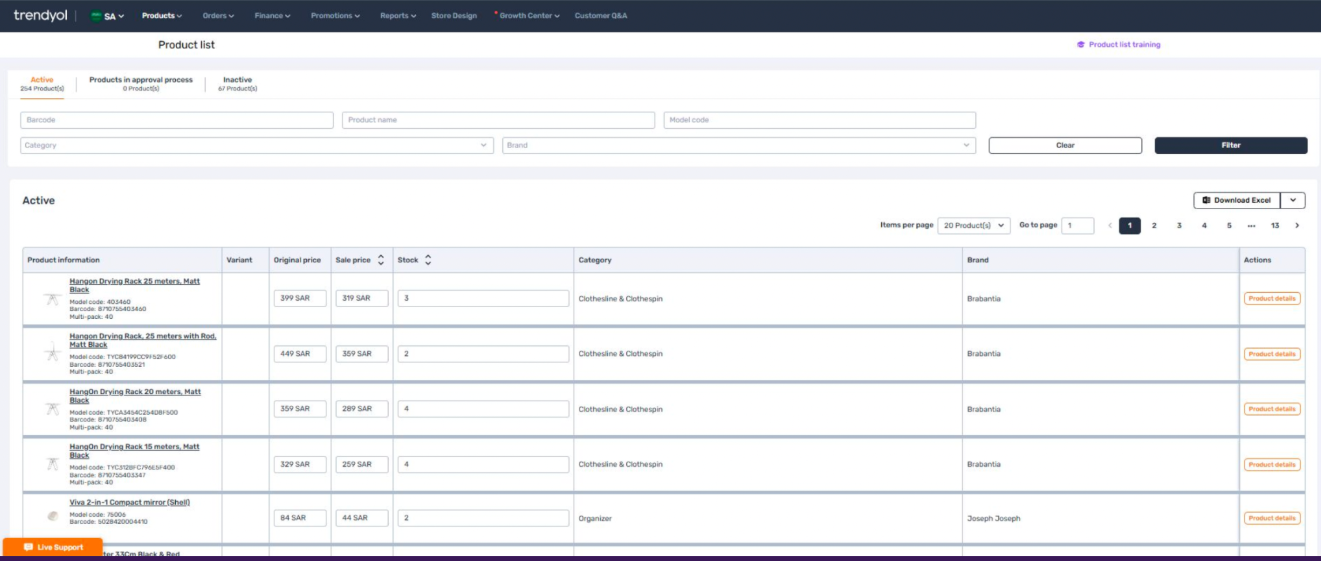The width and height of the screenshot is (1321, 561).
Task: Go to the previous page arrow
Action: click(1108, 226)
